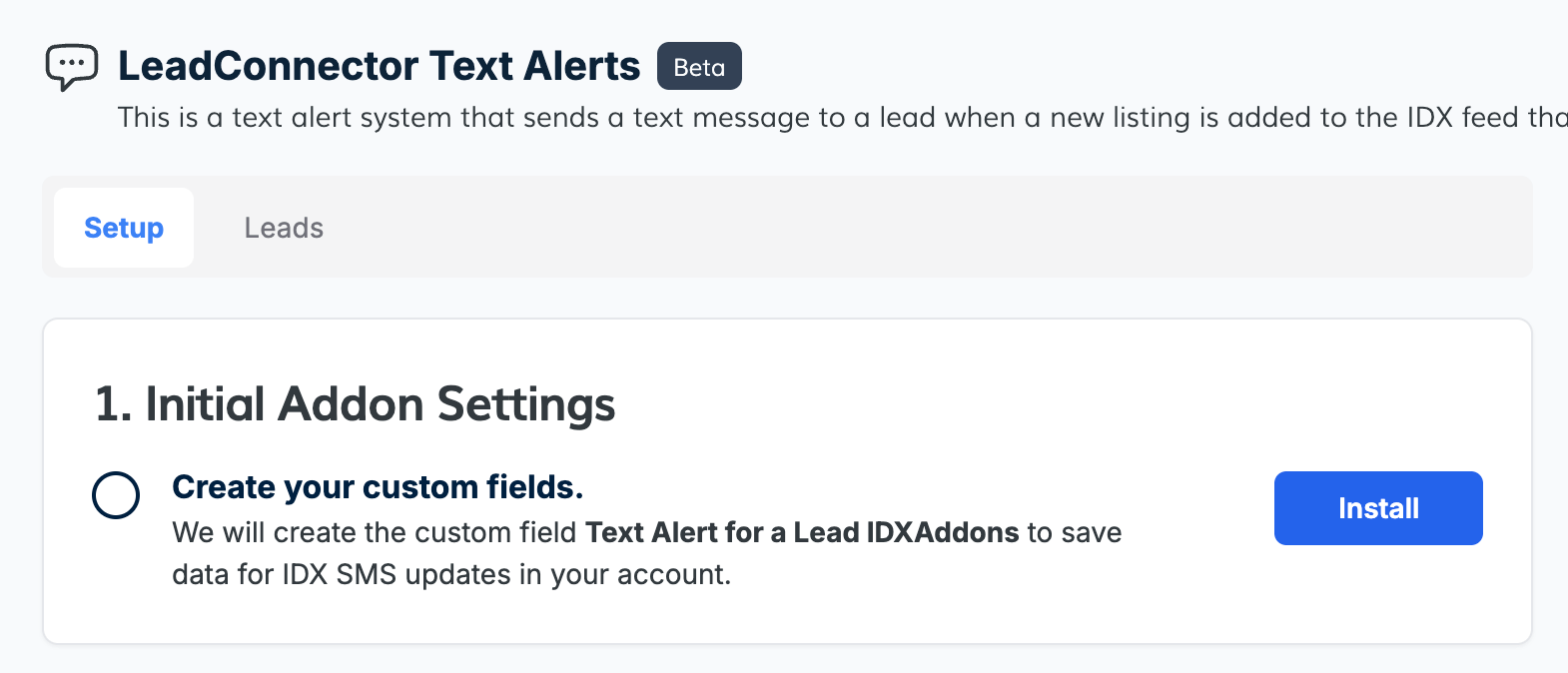
Task: Click the Initial Addon Settings heading
Action: [x=356, y=404]
